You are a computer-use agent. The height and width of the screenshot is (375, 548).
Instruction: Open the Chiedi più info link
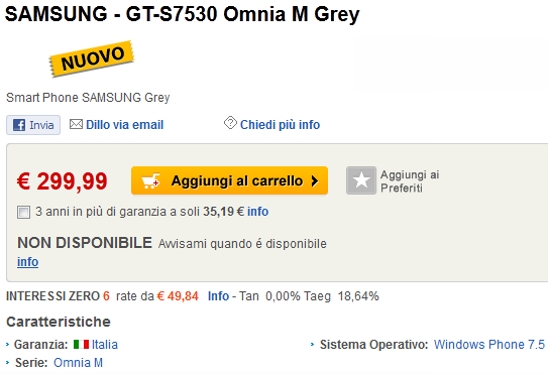(x=280, y=125)
